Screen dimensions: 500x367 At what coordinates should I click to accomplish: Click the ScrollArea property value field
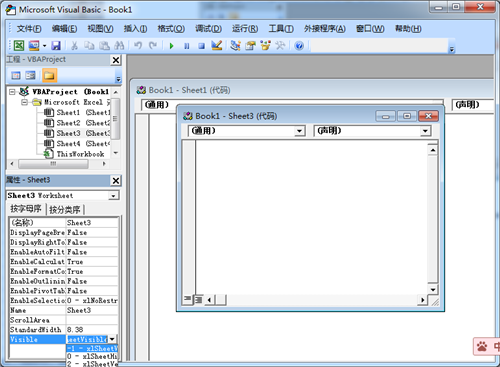pyautogui.click(x=92, y=320)
